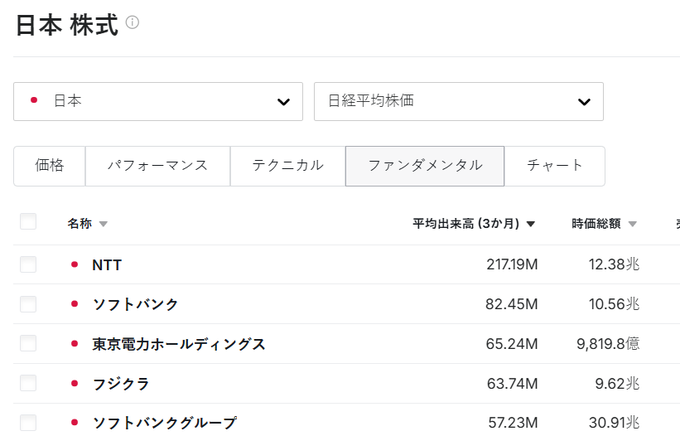Open the 日経平均株価 index dropdown
The image size is (680, 436).
pos(459,102)
